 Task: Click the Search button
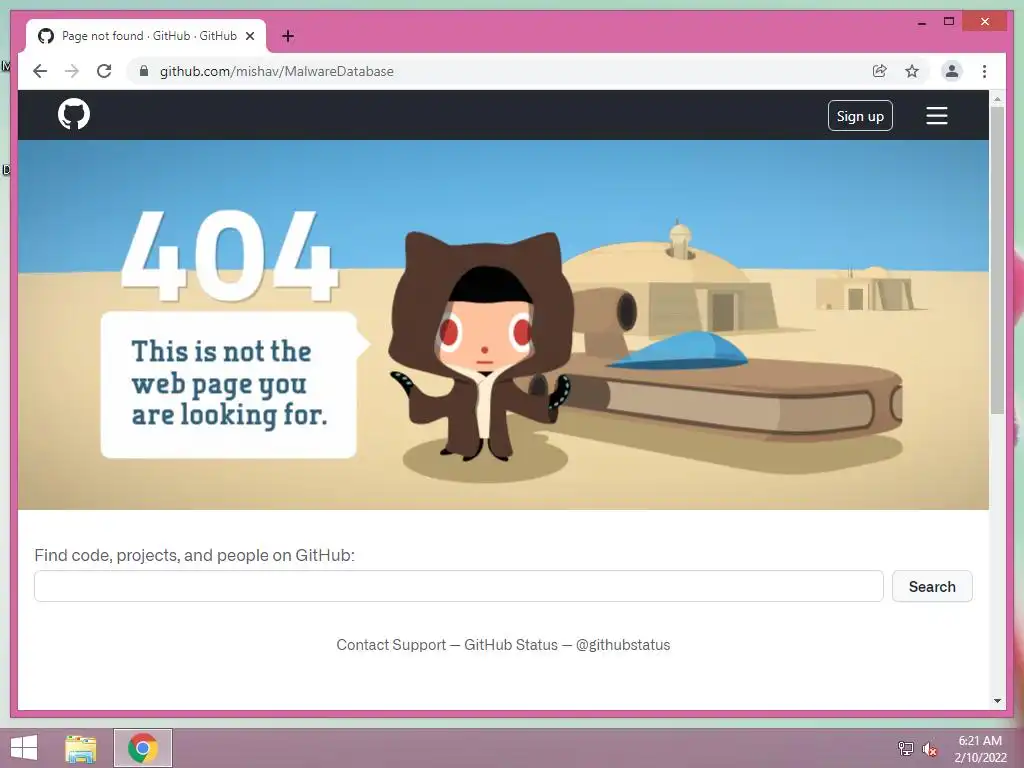932,586
